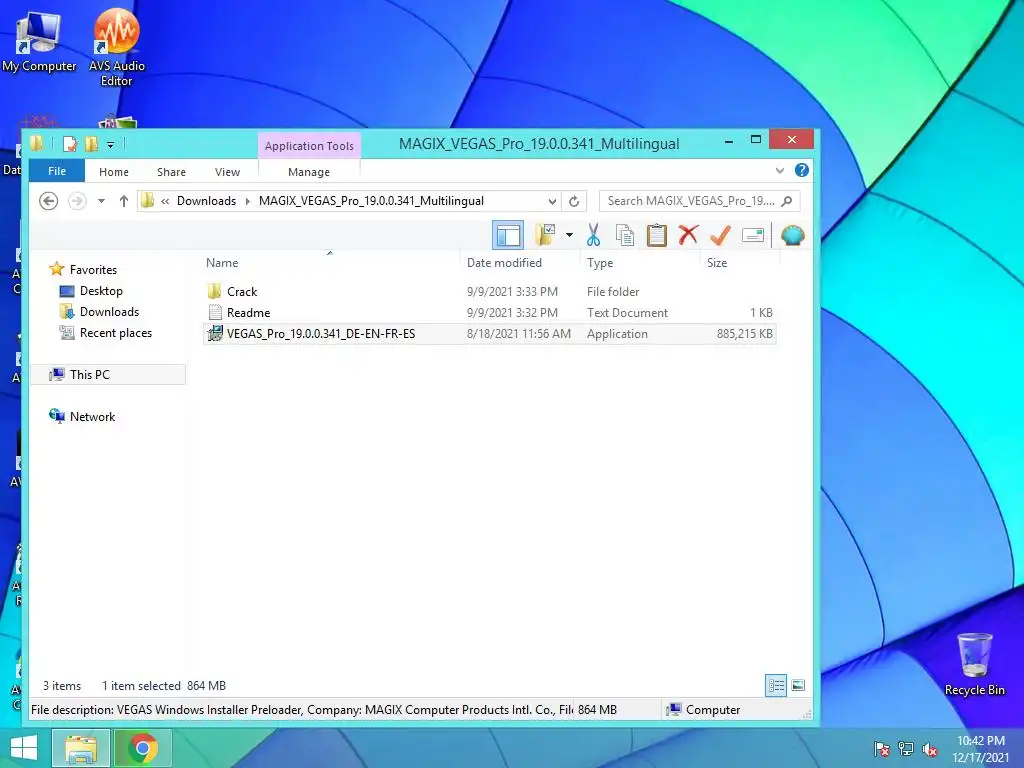Screen dimensions: 1024x768
Task: Expand the ribbon with the chevron
Action: (x=780, y=170)
